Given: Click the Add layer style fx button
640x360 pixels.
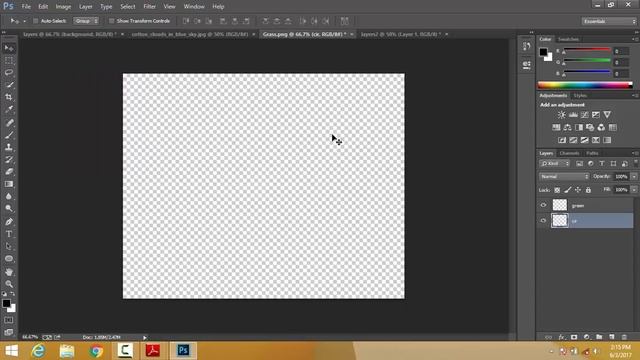Looking at the screenshot, I should tap(561, 337).
